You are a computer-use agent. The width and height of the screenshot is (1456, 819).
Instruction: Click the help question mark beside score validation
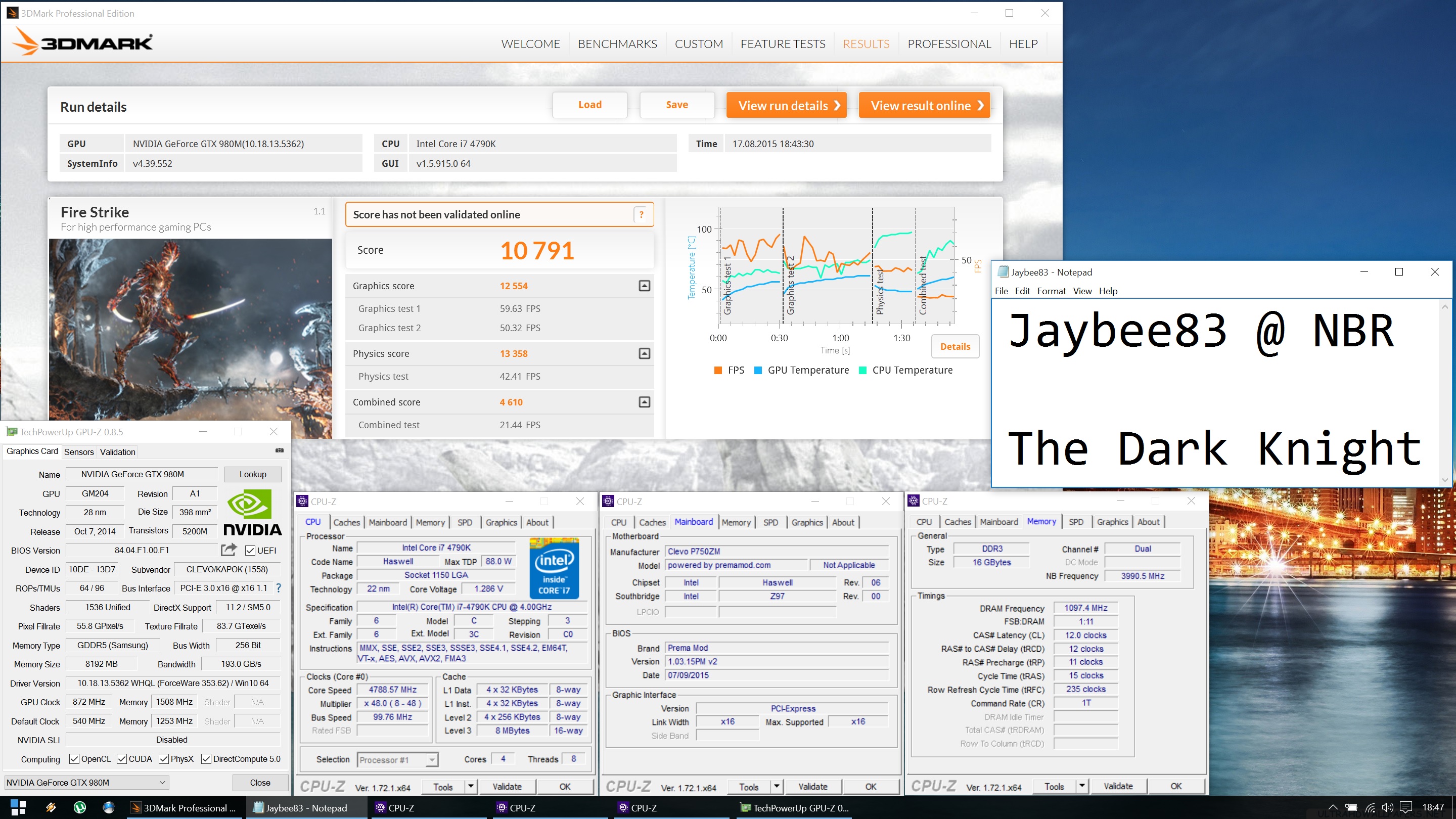[642, 215]
